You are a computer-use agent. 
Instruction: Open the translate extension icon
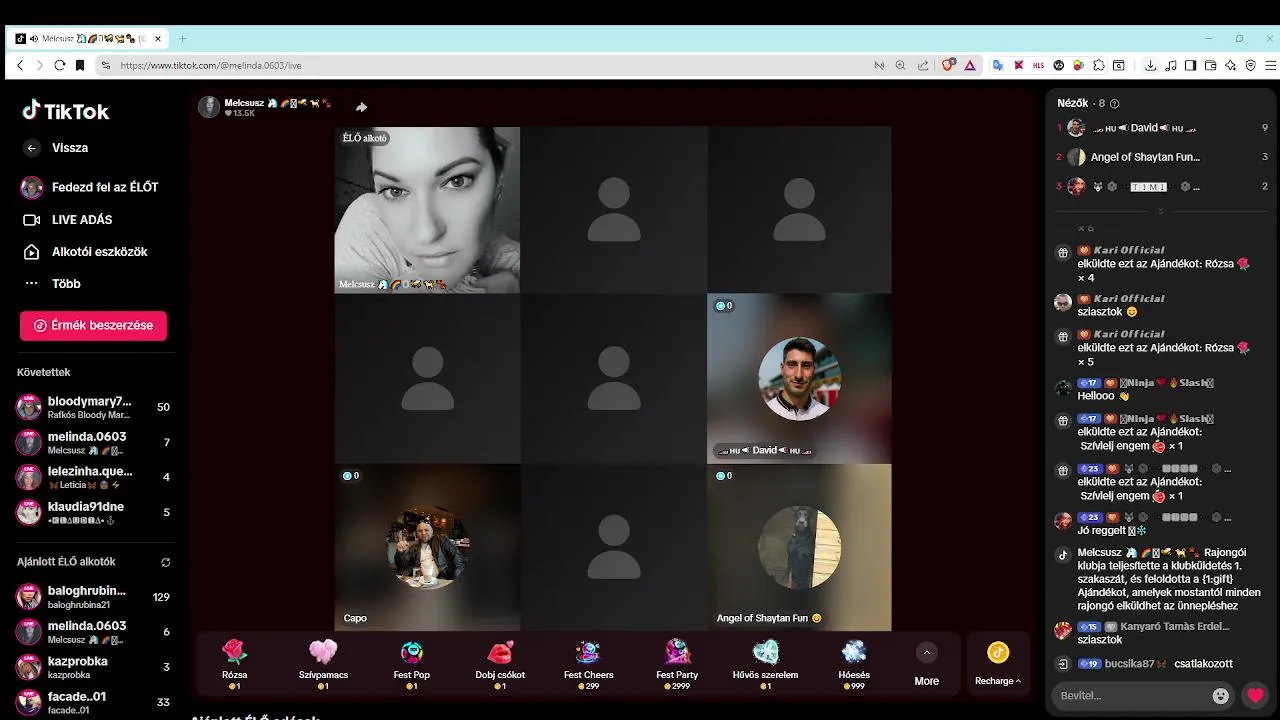tap(998, 65)
